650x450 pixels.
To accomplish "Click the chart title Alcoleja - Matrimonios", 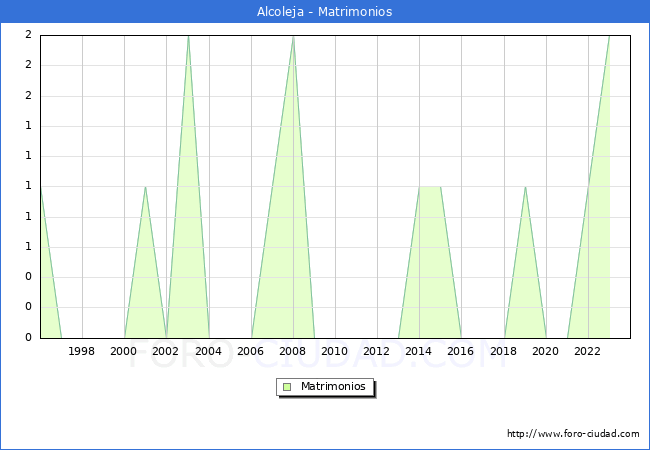I will 325,12.
